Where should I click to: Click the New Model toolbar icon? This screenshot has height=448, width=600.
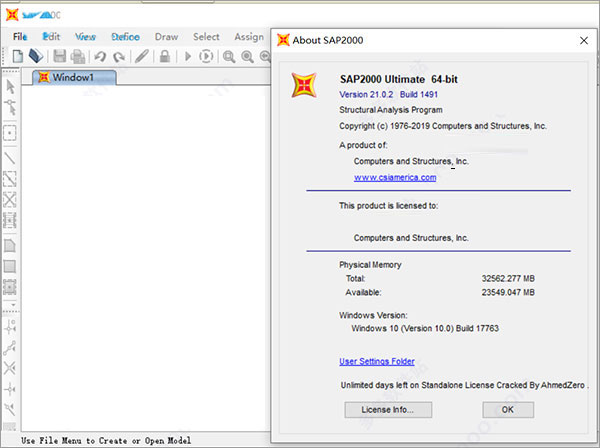18,57
